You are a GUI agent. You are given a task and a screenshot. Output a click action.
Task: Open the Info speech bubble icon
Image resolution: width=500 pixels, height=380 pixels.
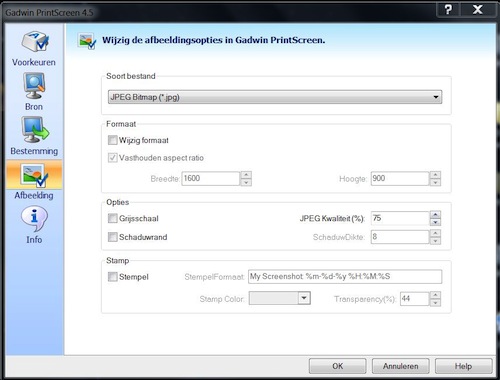(34, 218)
